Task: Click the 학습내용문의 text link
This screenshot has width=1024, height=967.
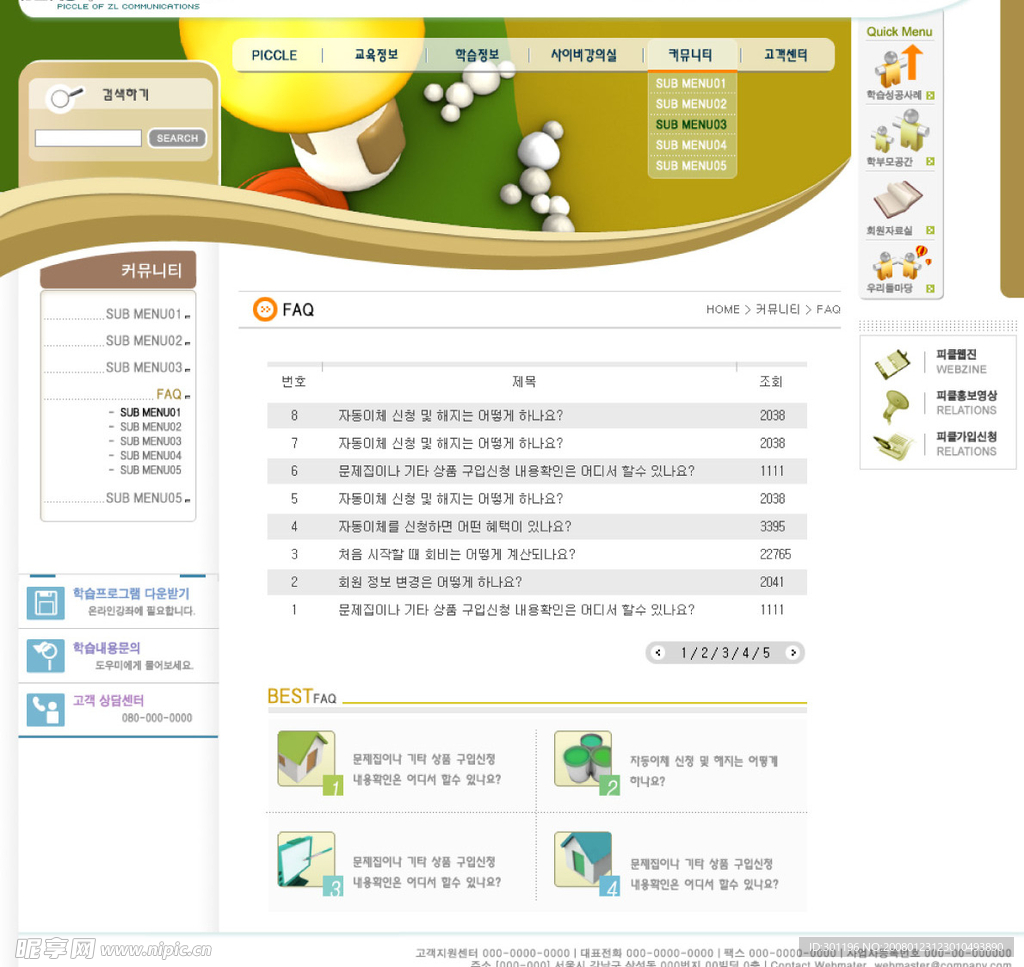Action: pyautogui.click(x=106, y=648)
